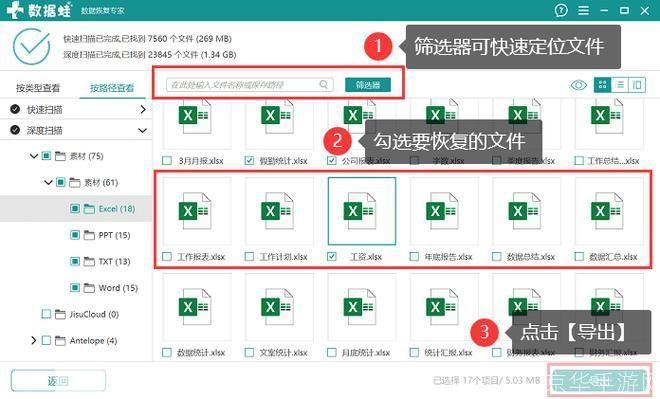Screen dimensions: 660x399
Task: Click the scan complete checkmark icon
Action: pos(32,46)
